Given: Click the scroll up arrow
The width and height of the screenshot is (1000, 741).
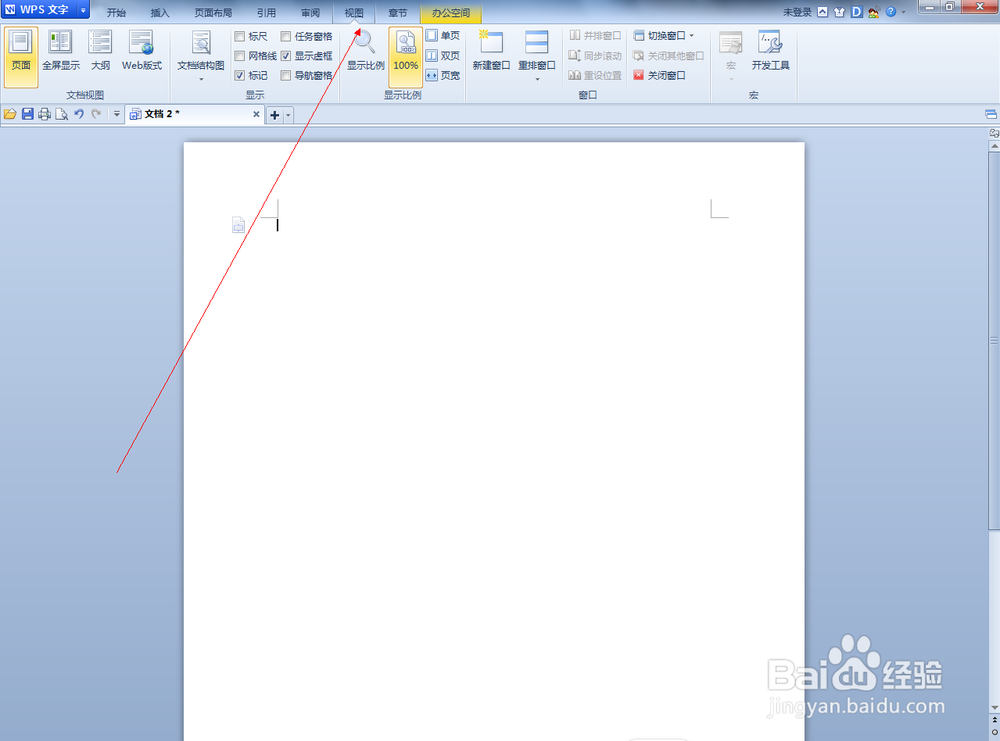Looking at the screenshot, I should 994,146.
